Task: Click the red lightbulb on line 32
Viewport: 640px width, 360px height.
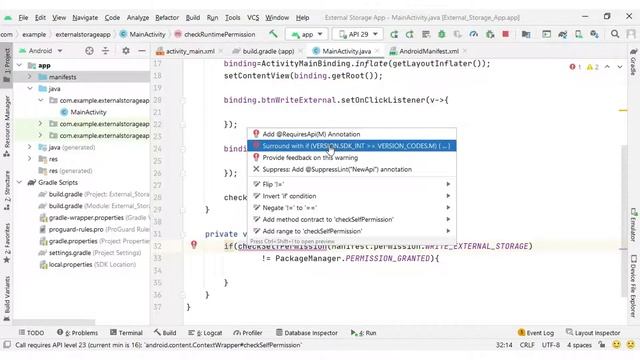Action: pyautogui.click(x=194, y=244)
